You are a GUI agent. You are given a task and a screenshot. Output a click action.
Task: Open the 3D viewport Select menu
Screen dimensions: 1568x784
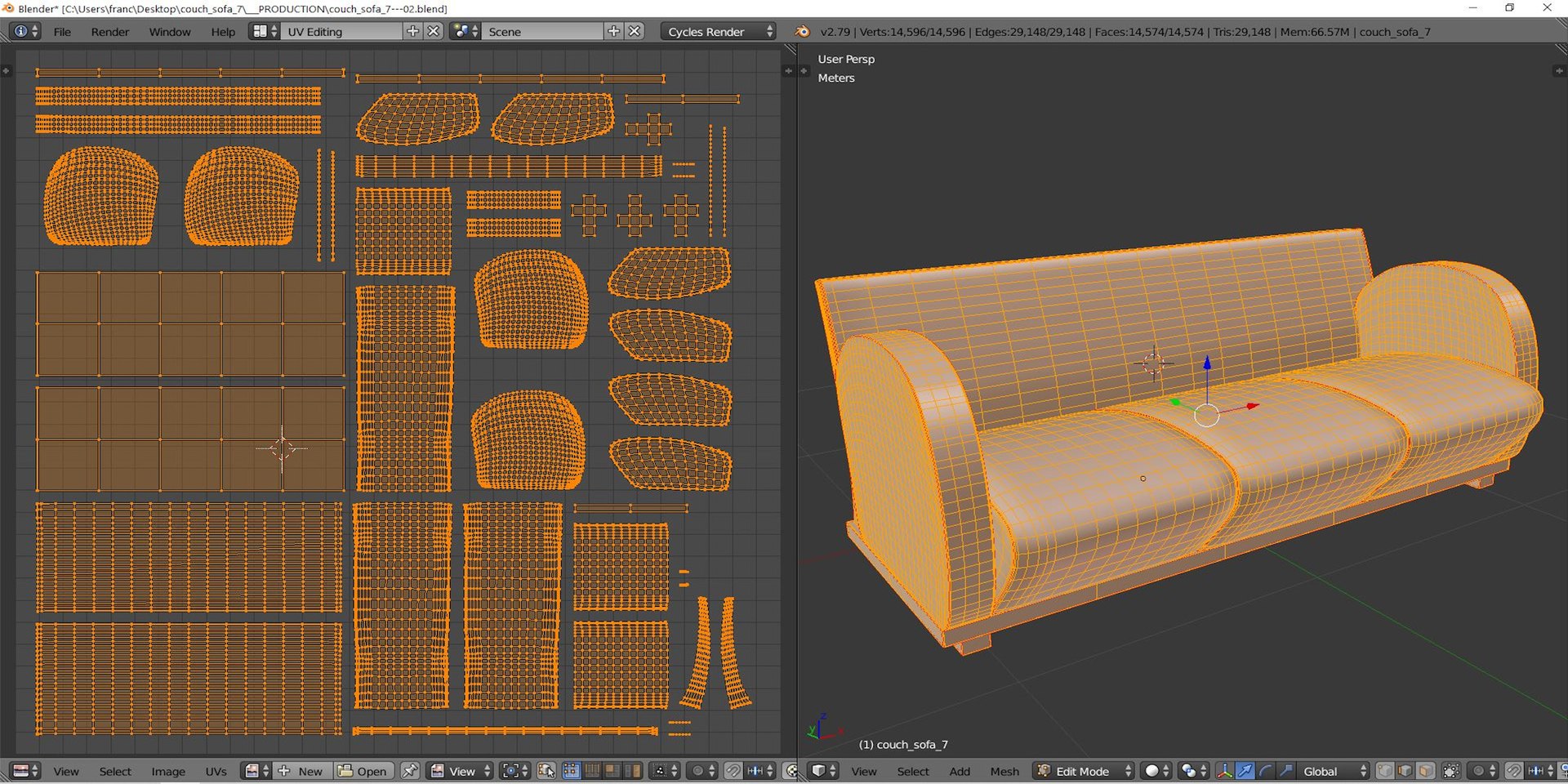913,771
